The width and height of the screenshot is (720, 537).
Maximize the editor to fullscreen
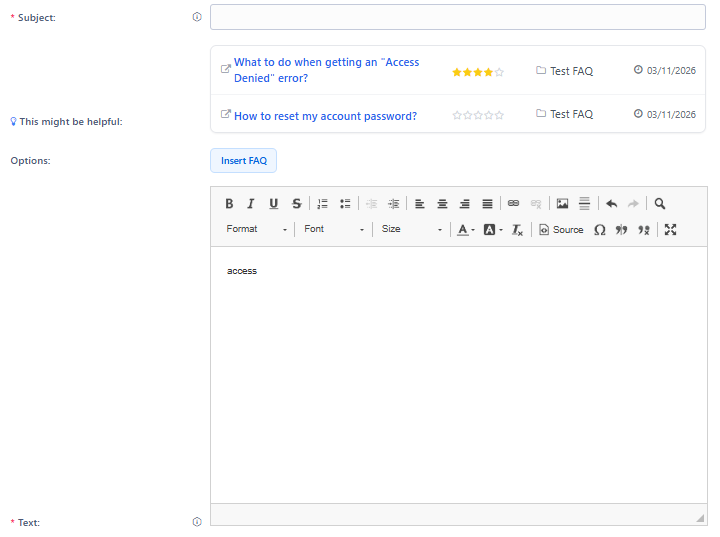pyautogui.click(x=670, y=230)
